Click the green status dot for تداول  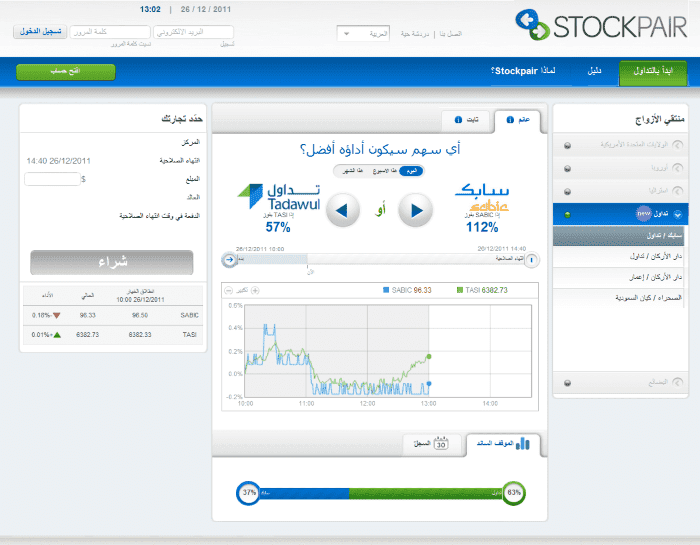567,215
